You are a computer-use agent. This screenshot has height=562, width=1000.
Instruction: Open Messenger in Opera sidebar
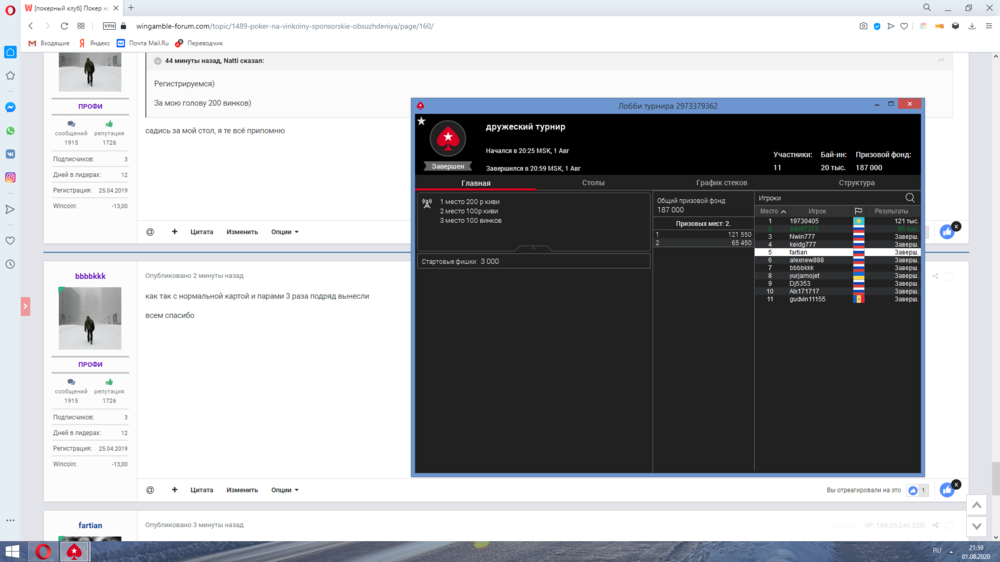pyautogui.click(x=10, y=107)
